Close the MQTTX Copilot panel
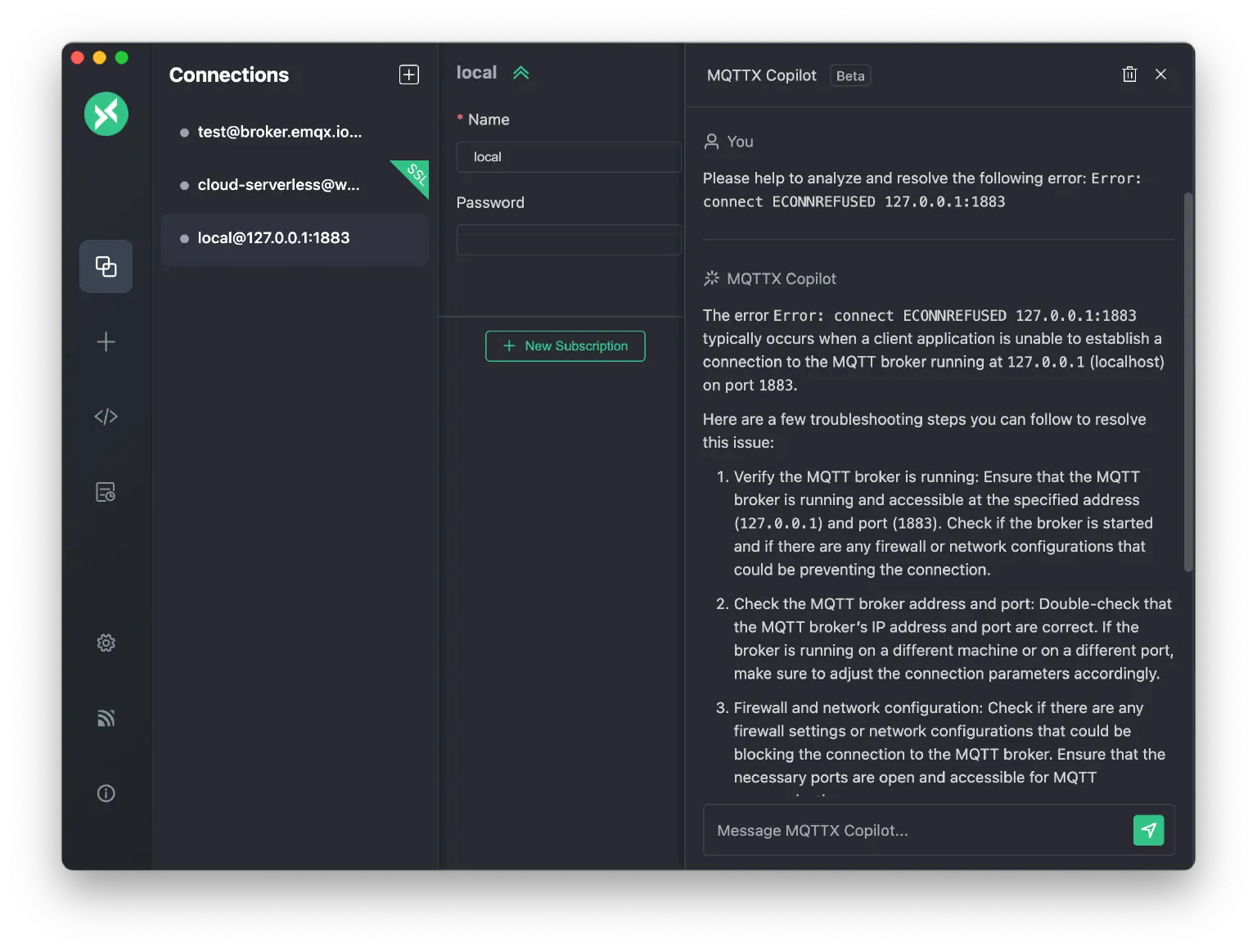This screenshot has height=952, width=1257. 1160,74
